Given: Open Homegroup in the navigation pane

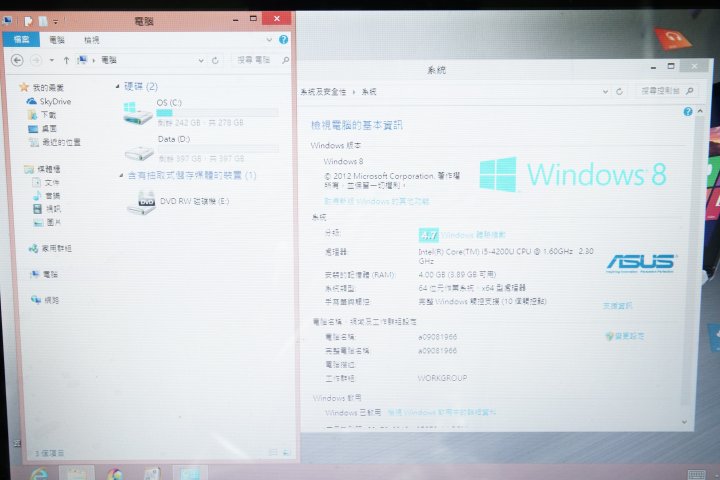Looking at the screenshot, I should coord(50,248).
